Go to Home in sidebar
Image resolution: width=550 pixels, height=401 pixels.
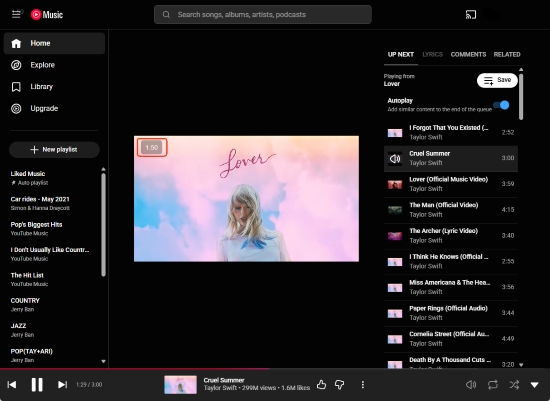coord(54,43)
